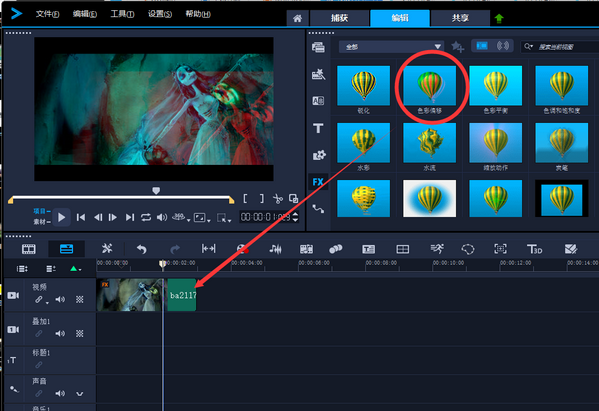Screen dimensions: 599x411
Task: Step to previous frame
Action: pos(98,217)
